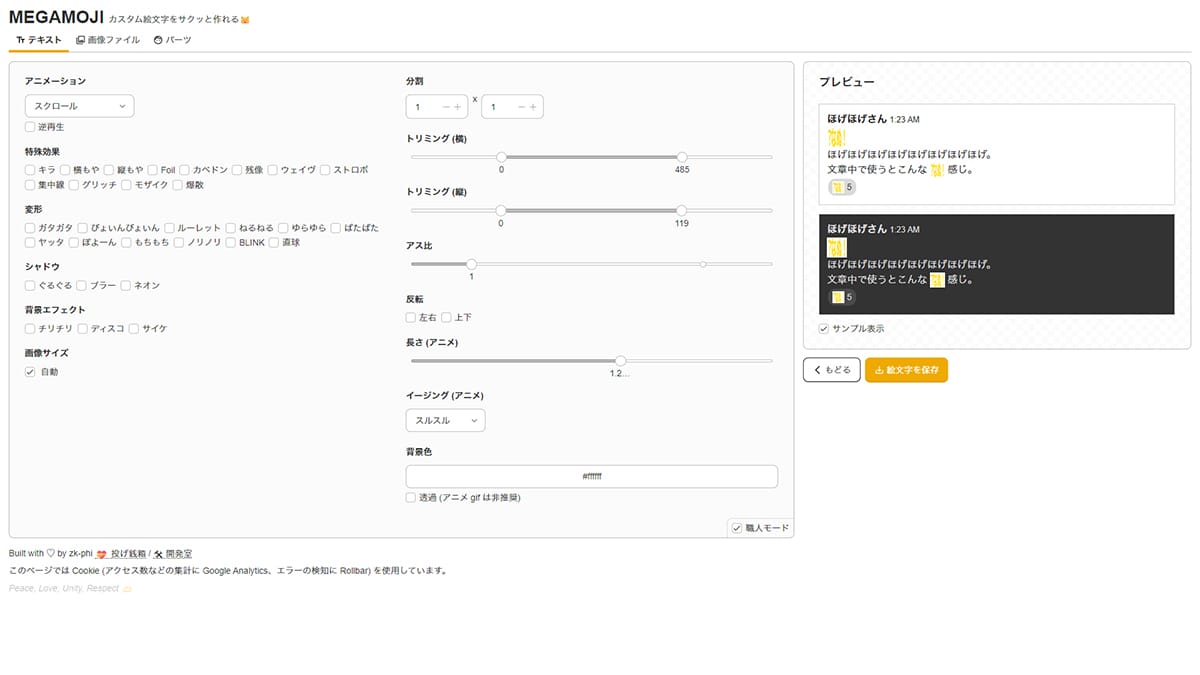This screenshot has width=1200, height=675.
Task: Click the アス比 slider handle
Action: (471, 264)
